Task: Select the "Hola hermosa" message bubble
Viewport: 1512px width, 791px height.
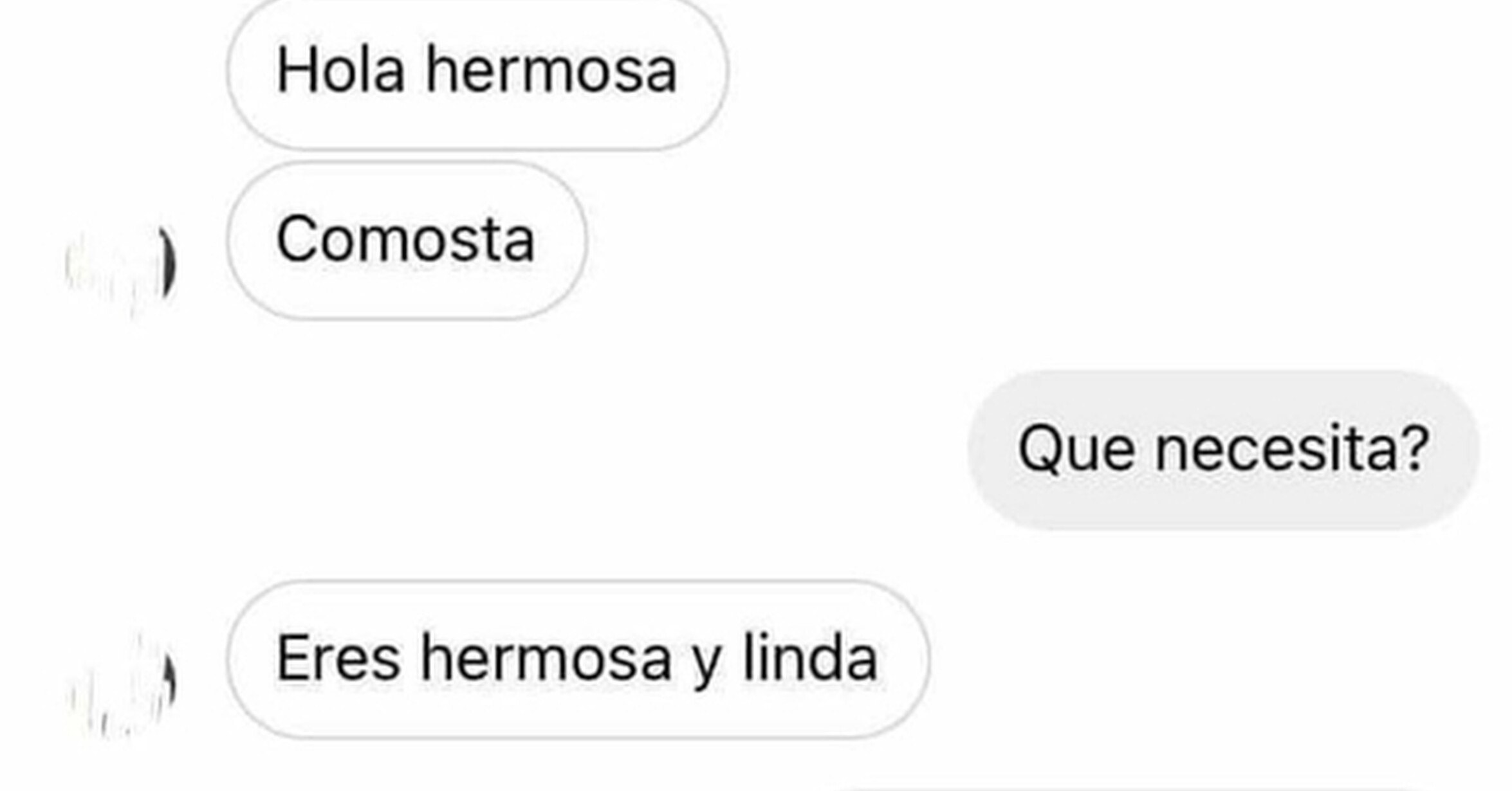Action: (477, 71)
